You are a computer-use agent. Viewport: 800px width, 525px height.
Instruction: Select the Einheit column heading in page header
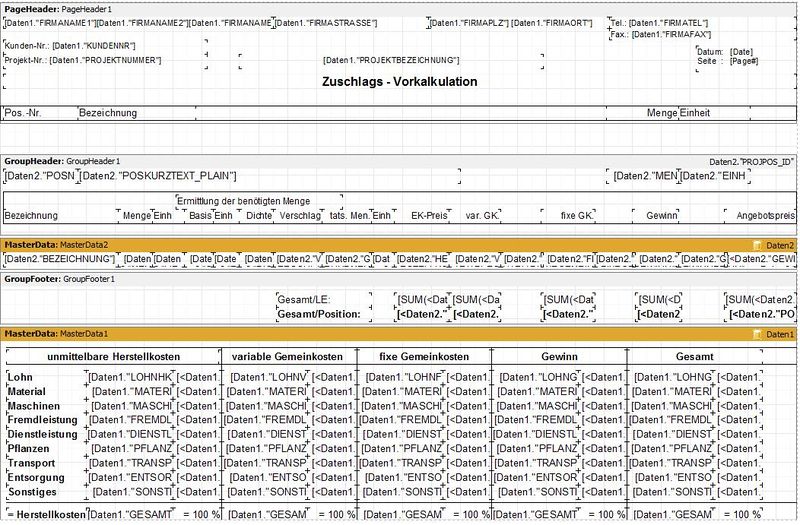pos(695,113)
